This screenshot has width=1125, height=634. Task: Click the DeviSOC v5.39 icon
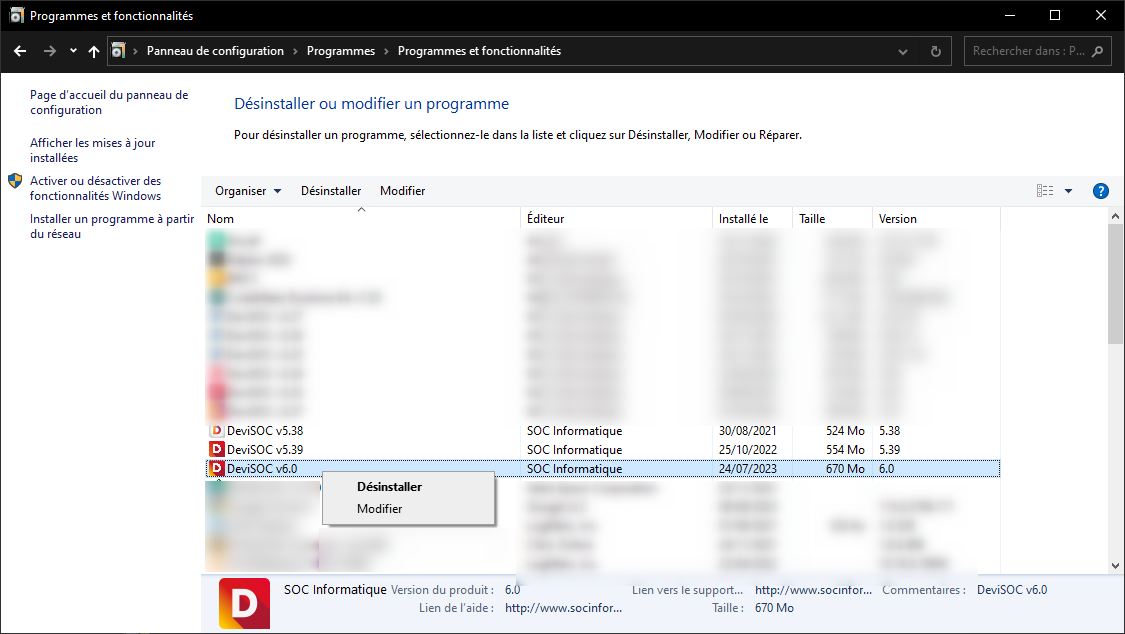(216, 449)
